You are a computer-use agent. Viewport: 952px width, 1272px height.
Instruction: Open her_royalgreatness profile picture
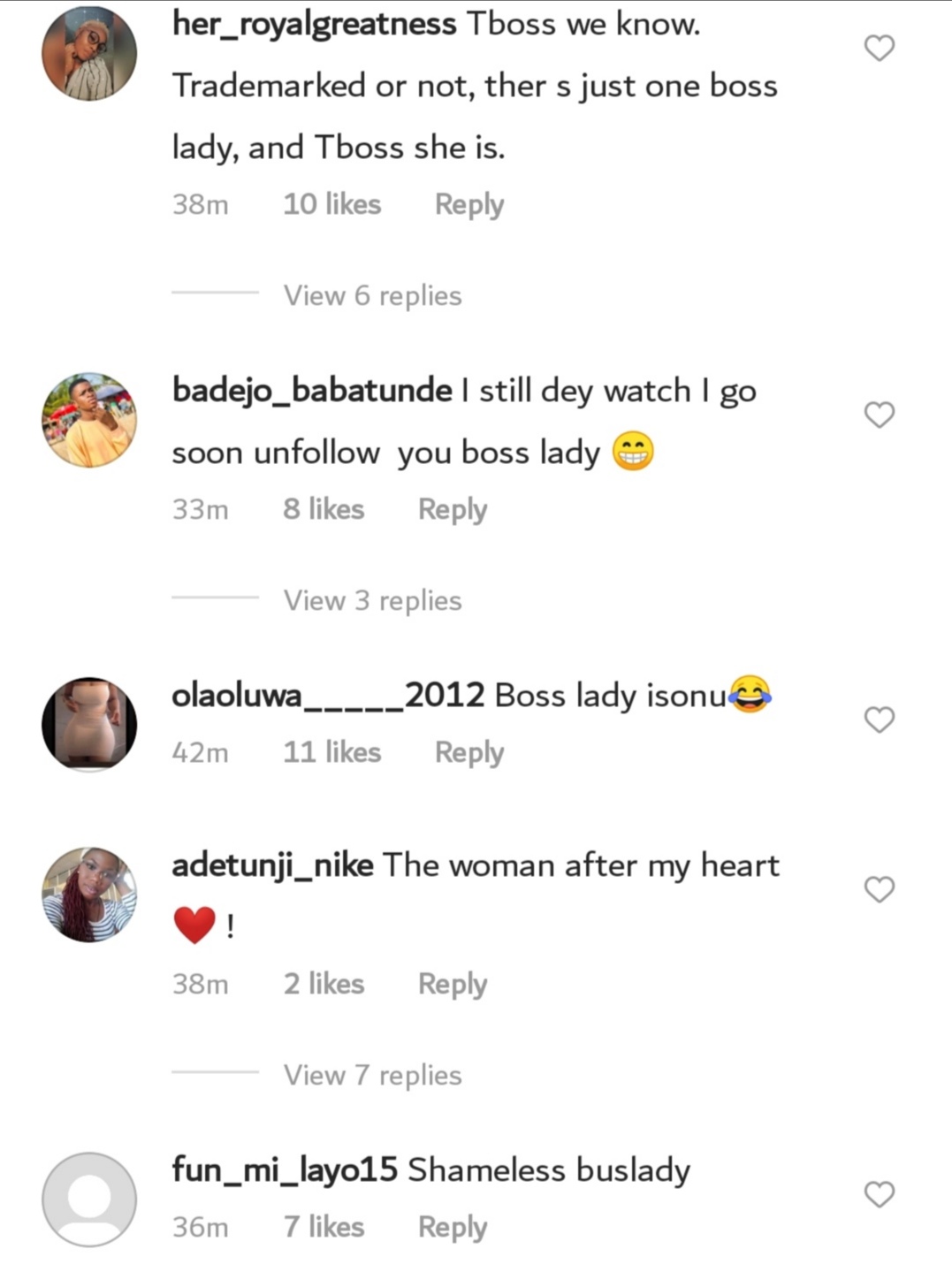click(x=89, y=54)
